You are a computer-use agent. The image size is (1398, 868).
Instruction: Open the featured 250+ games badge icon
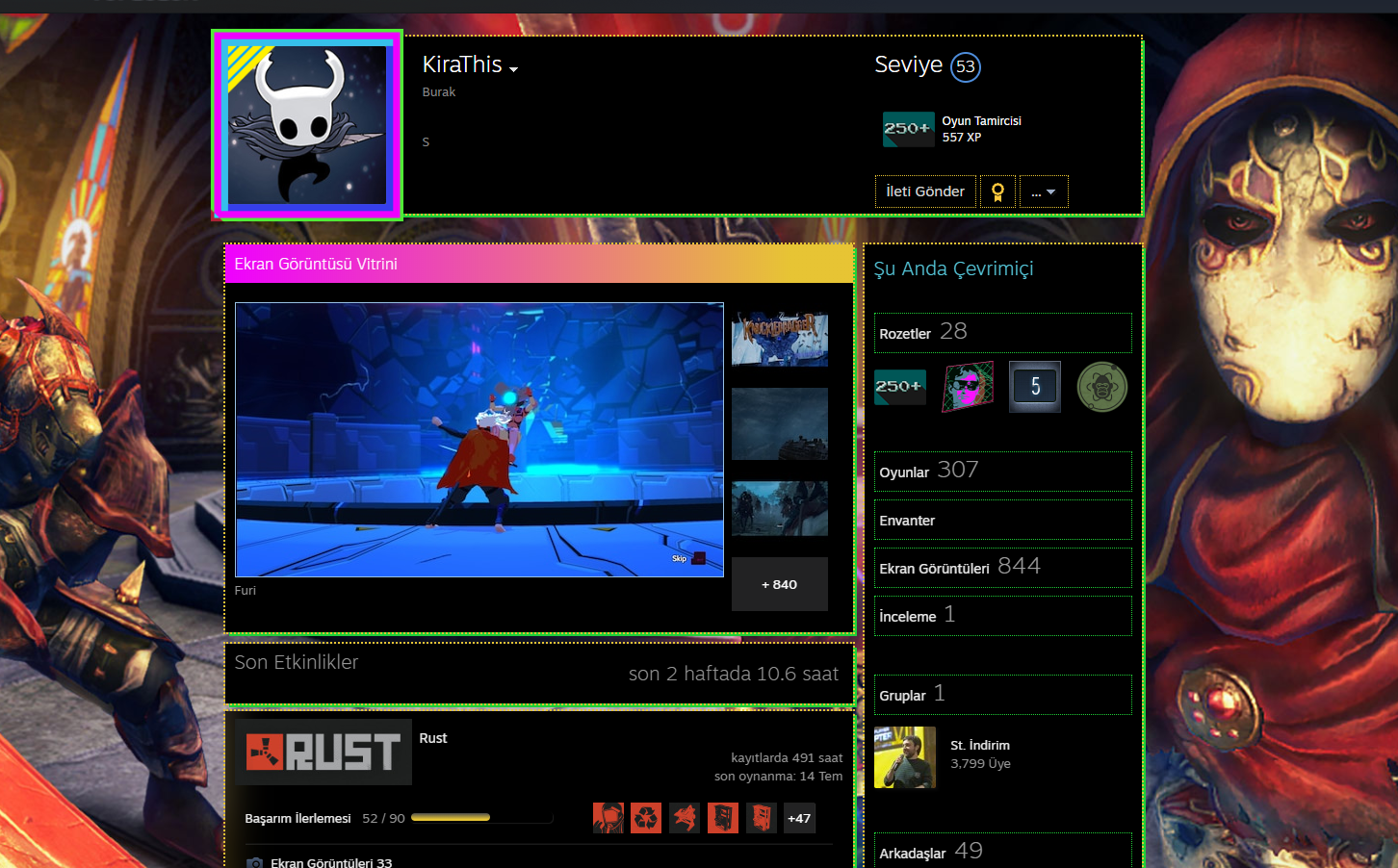(908, 129)
